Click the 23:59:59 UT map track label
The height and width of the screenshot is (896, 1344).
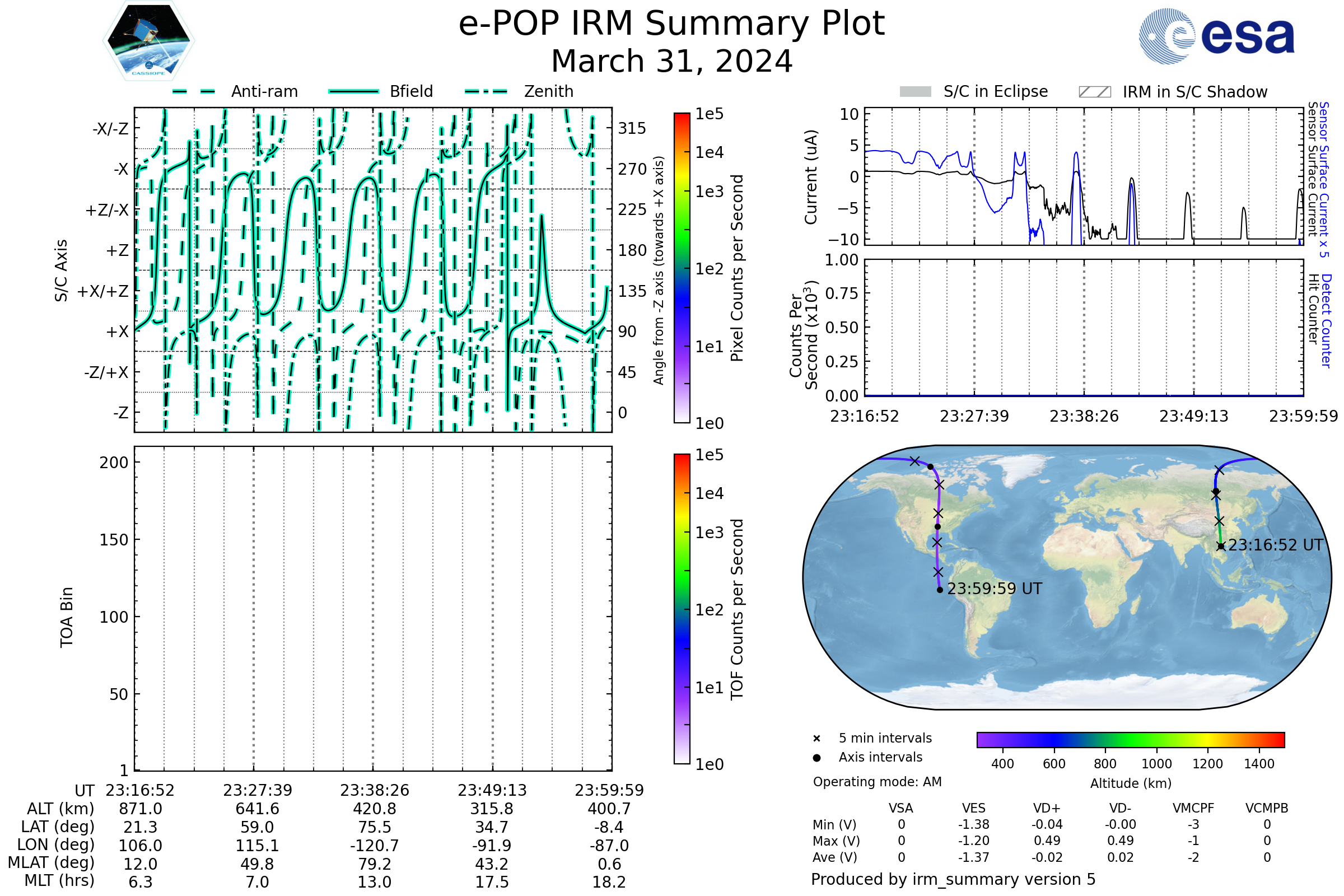pos(995,589)
